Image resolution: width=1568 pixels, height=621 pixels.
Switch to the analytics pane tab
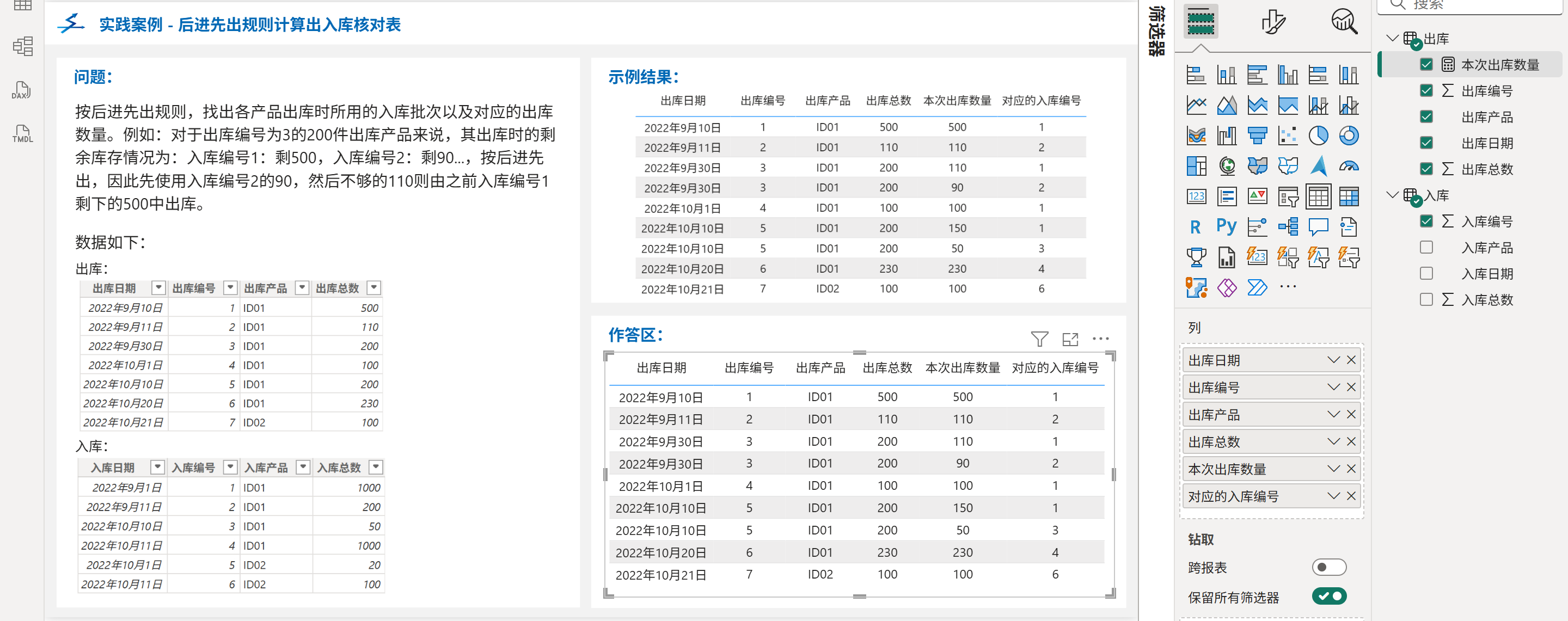(1343, 22)
